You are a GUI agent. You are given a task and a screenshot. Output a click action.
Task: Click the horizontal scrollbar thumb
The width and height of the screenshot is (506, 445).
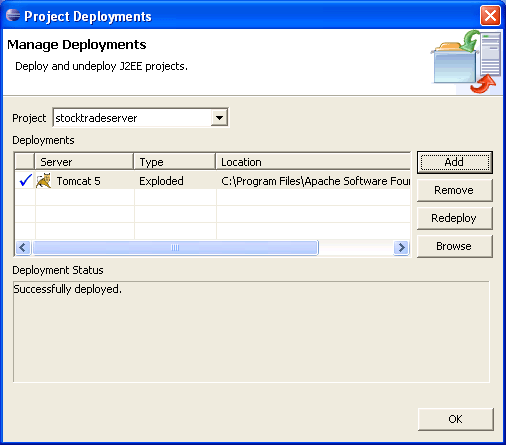click(175, 248)
